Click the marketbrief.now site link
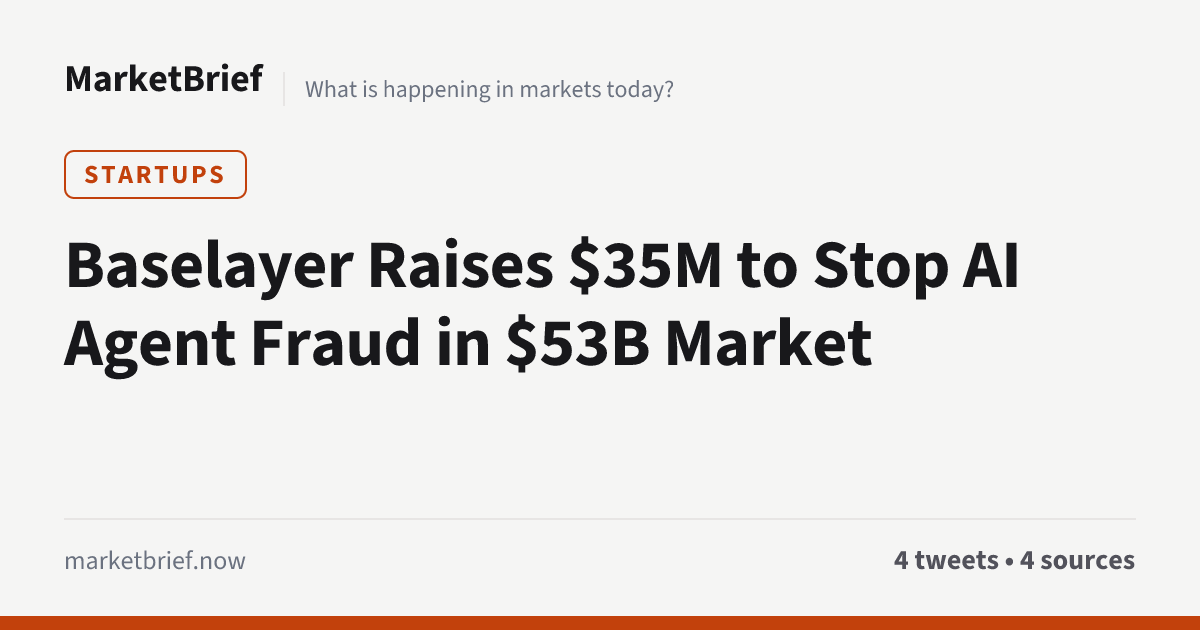Viewport: 1200px width, 630px height. [x=155, y=561]
